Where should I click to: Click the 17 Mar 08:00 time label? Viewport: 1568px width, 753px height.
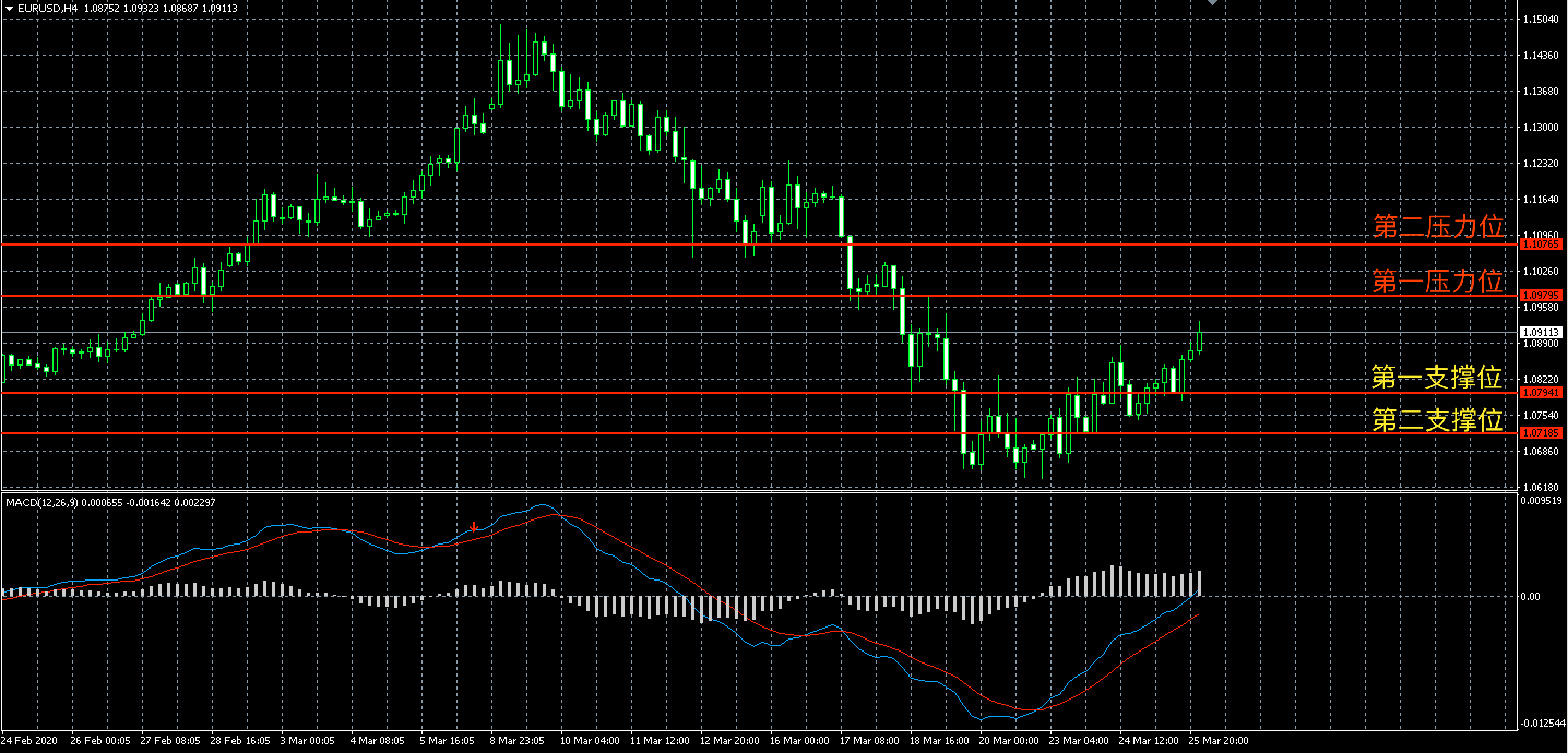869,740
